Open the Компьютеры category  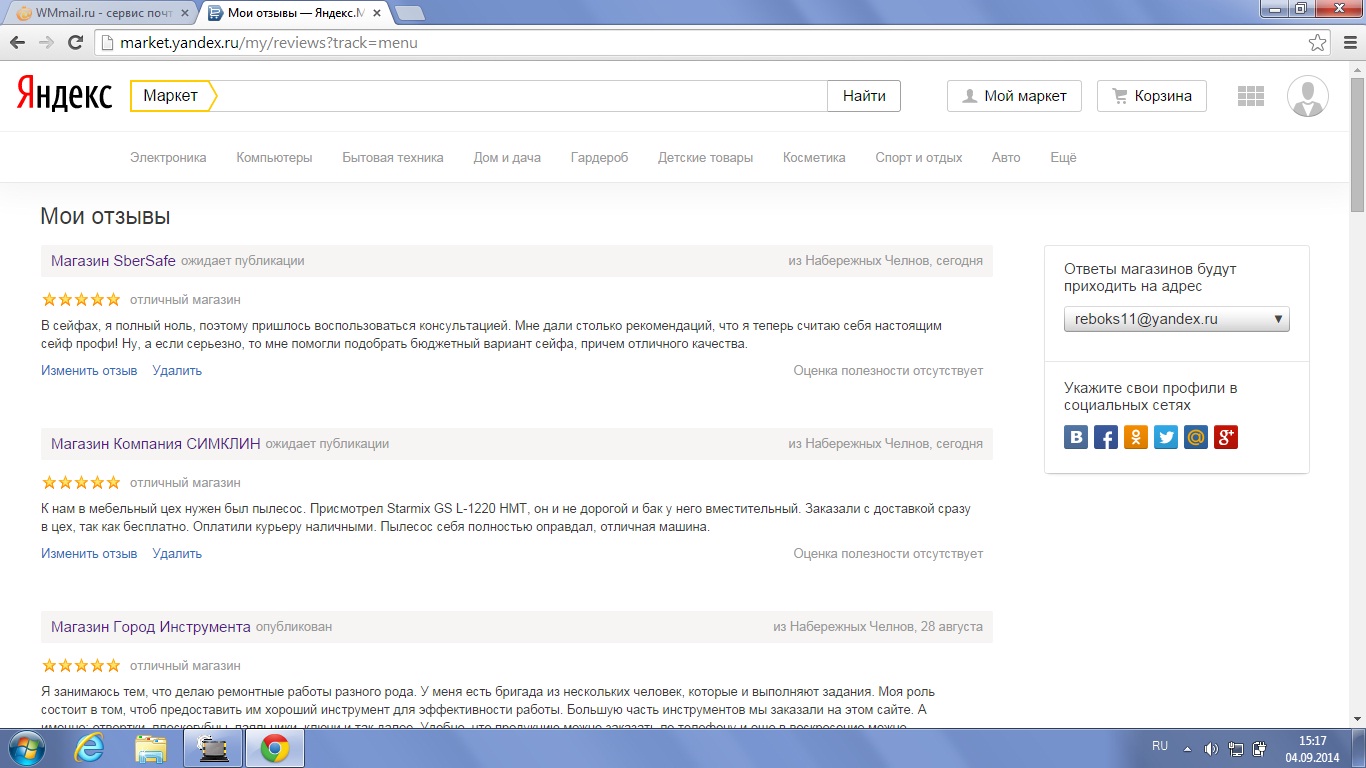click(x=274, y=157)
